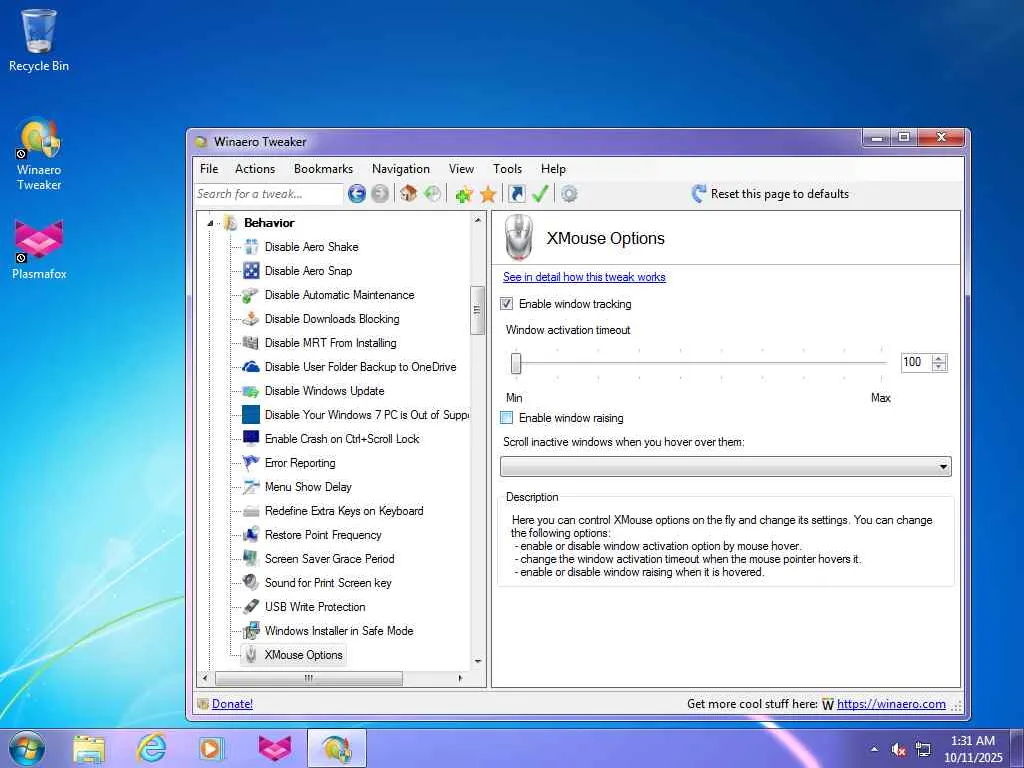Click the Disable Aero Shake icon
The image size is (1024, 768).
[x=251, y=247]
